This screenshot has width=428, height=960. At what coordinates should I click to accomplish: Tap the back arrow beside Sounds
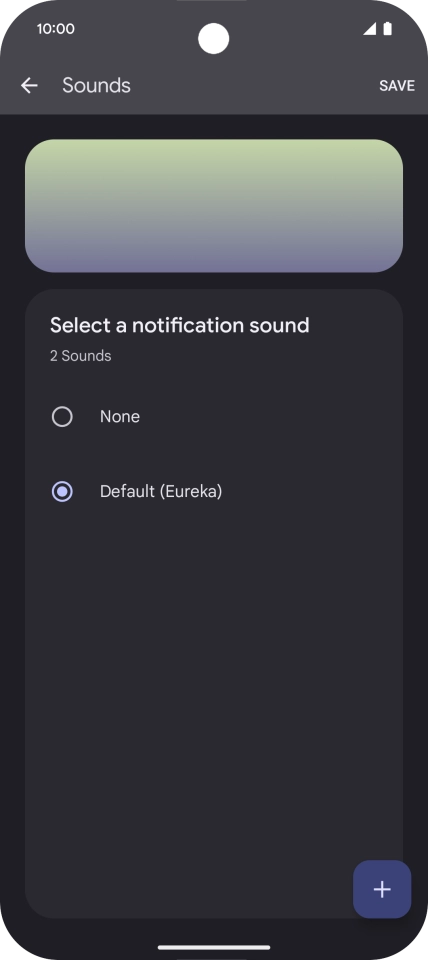point(29,85)
